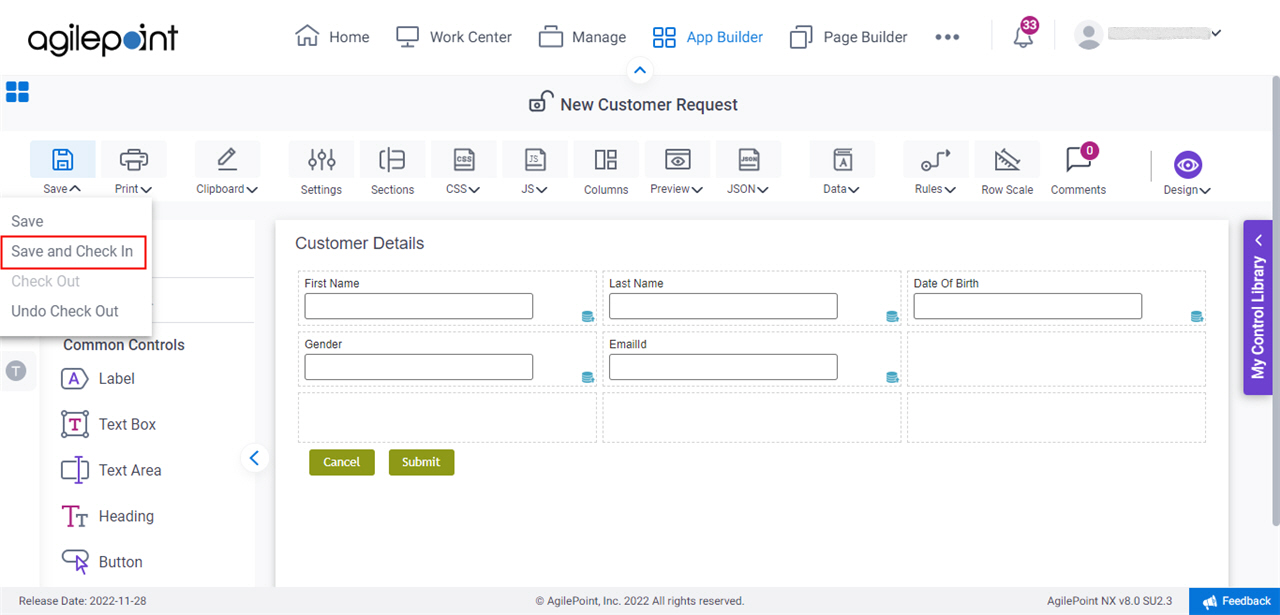1280x615 pixels.
Task: Click the vertical scrollbar on right
Action: coord(1275,300)
